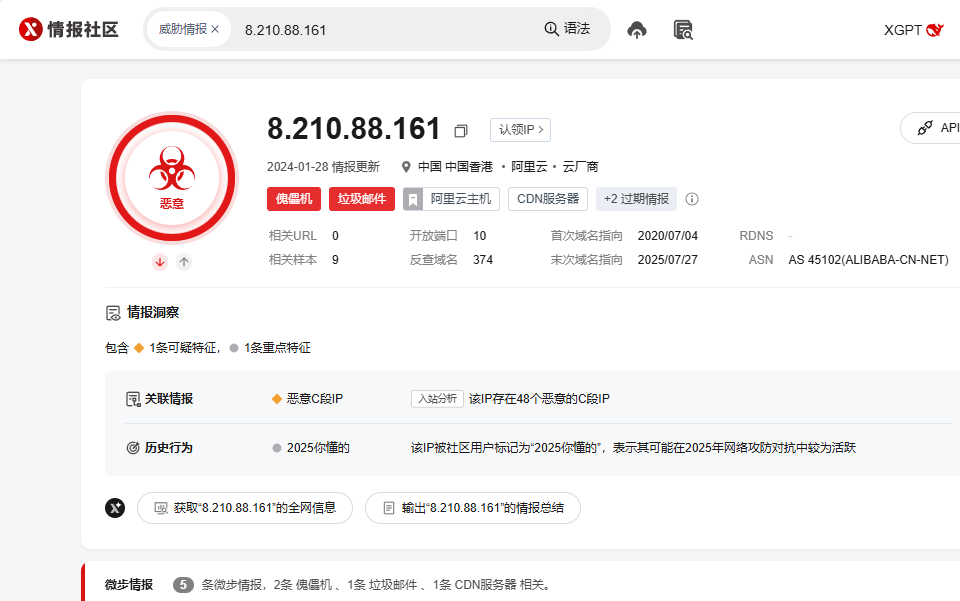Screen dimensions: 960x601
Task: Click the 情报社区 logo
Action: coord(69,29)
